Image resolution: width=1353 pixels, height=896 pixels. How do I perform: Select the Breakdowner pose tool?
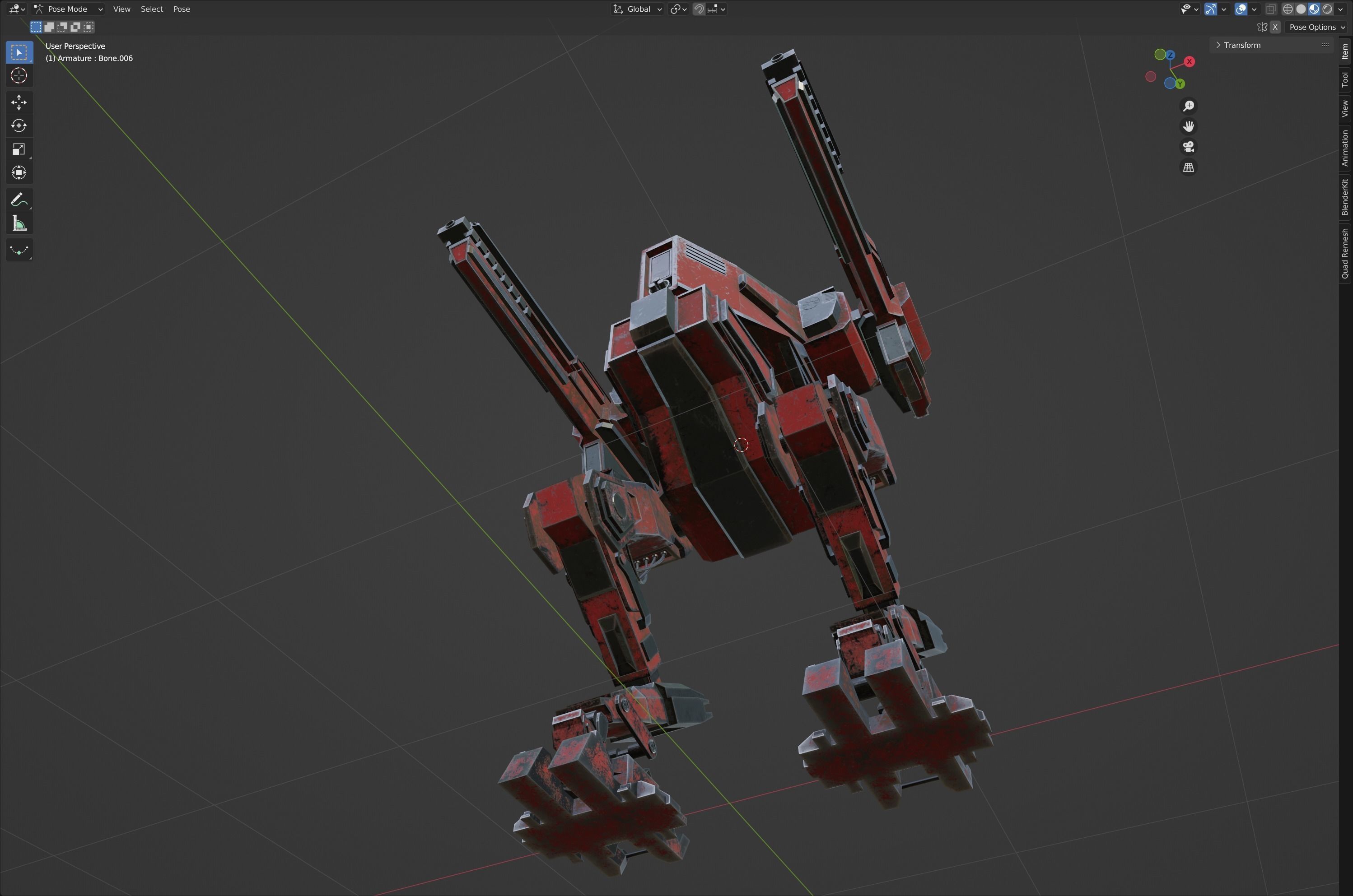(x=19, y=250)
